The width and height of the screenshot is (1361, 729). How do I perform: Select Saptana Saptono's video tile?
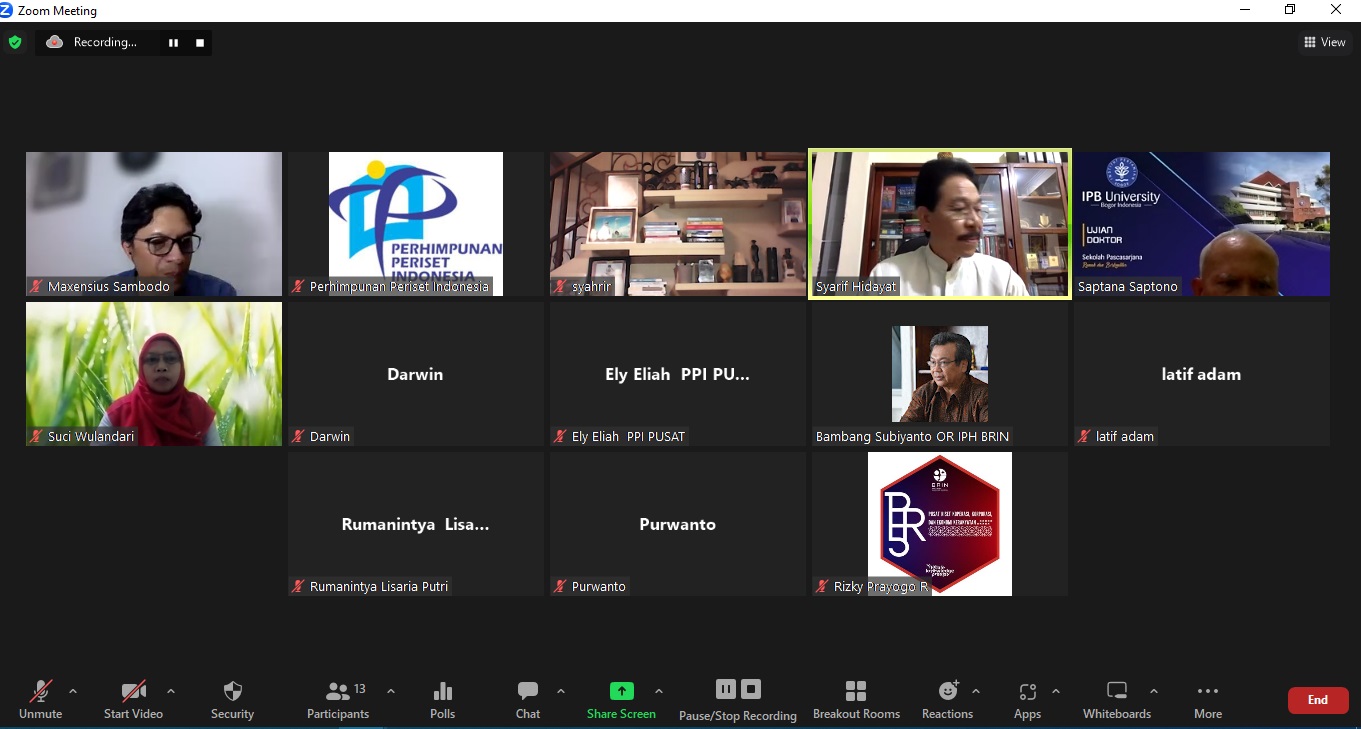click(1202, 224)
